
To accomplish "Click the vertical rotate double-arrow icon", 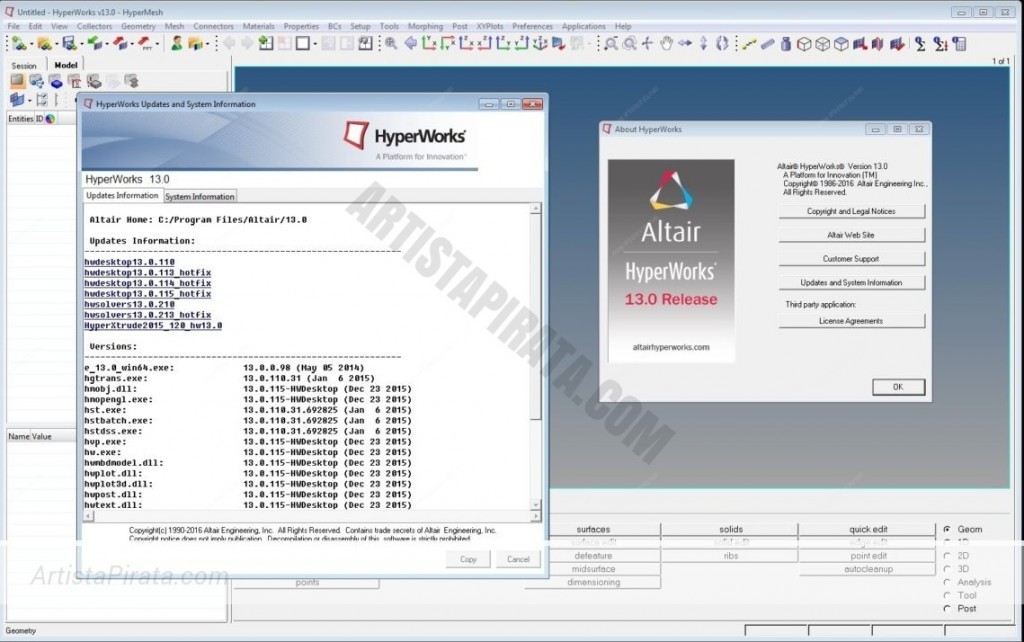I will [x=703, y=44].
